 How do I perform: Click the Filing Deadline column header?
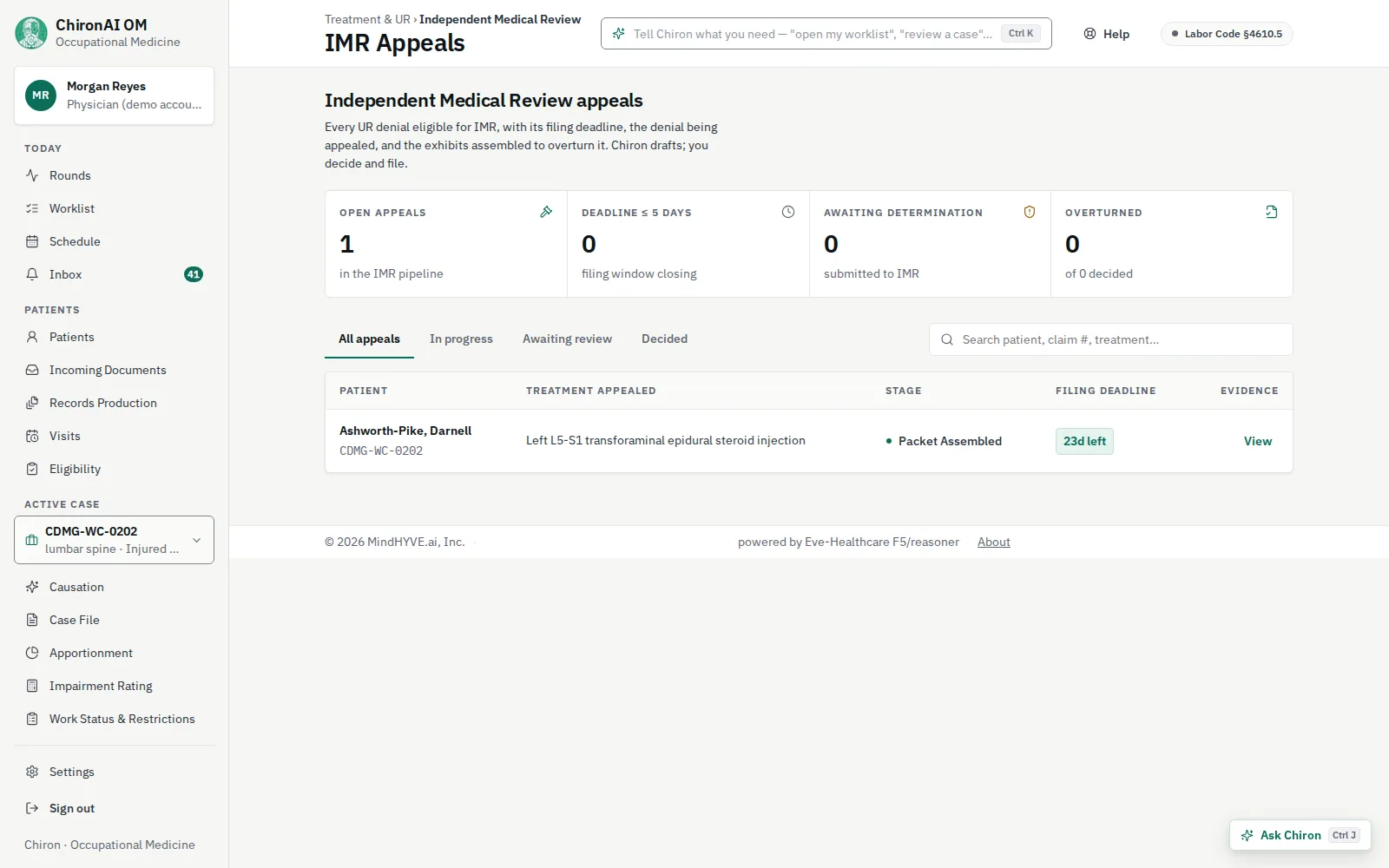1105,391
